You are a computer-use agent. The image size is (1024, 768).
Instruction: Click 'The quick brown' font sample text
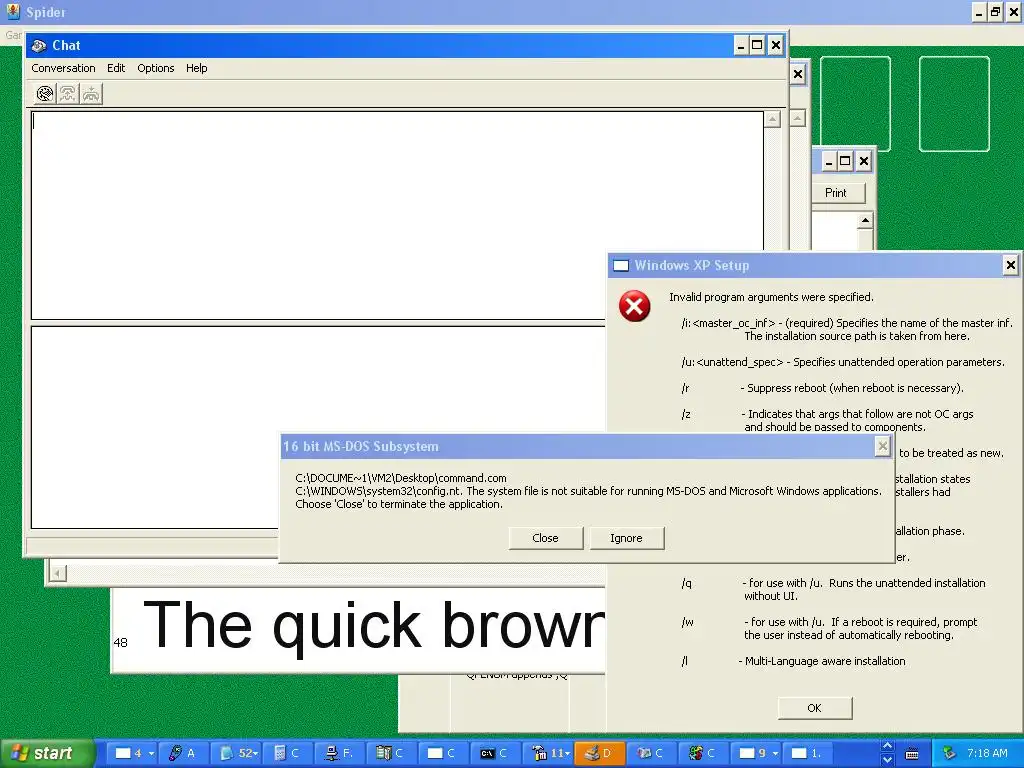(x=374, y=626)
